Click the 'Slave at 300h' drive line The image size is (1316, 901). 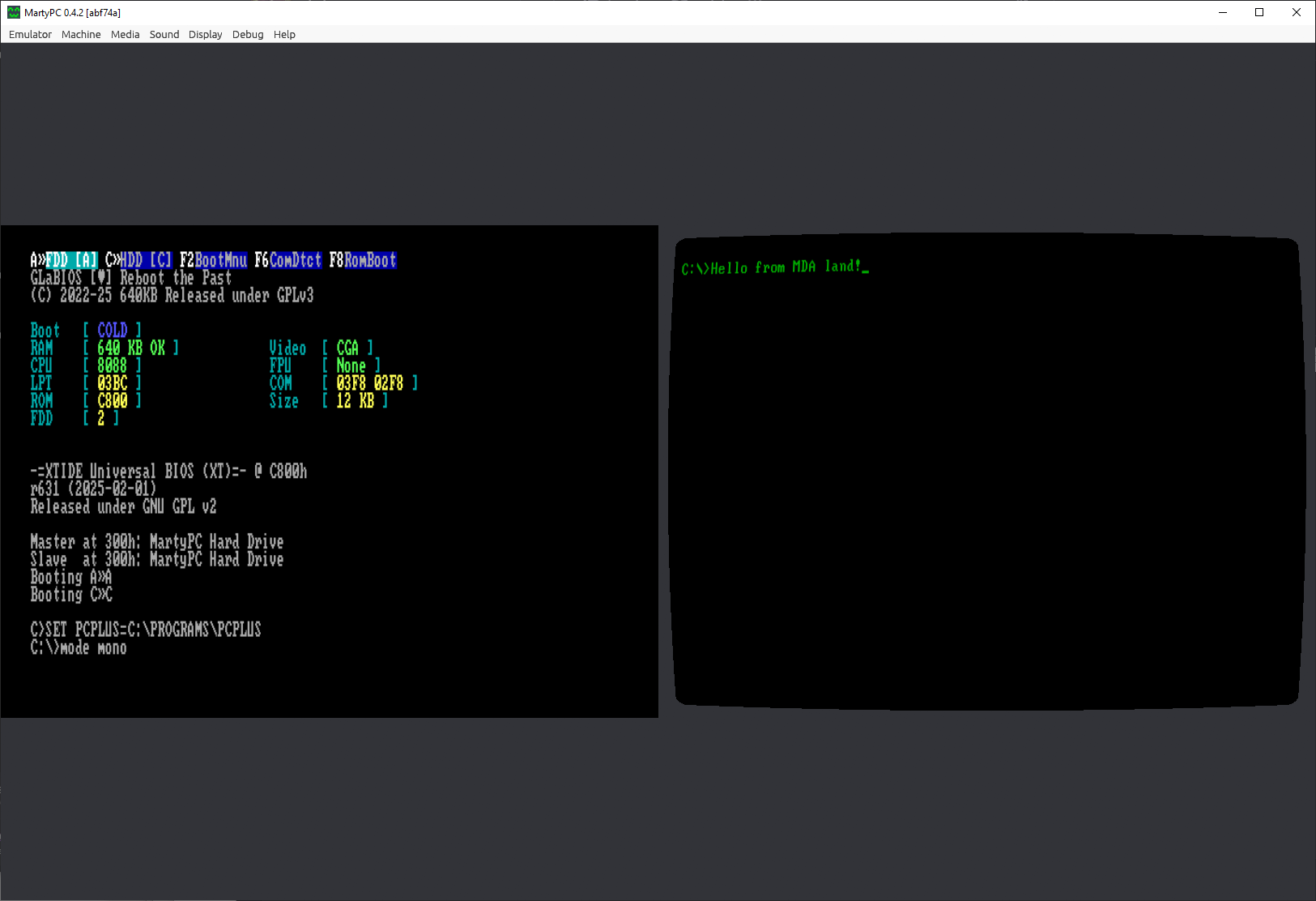click(157, 559)
